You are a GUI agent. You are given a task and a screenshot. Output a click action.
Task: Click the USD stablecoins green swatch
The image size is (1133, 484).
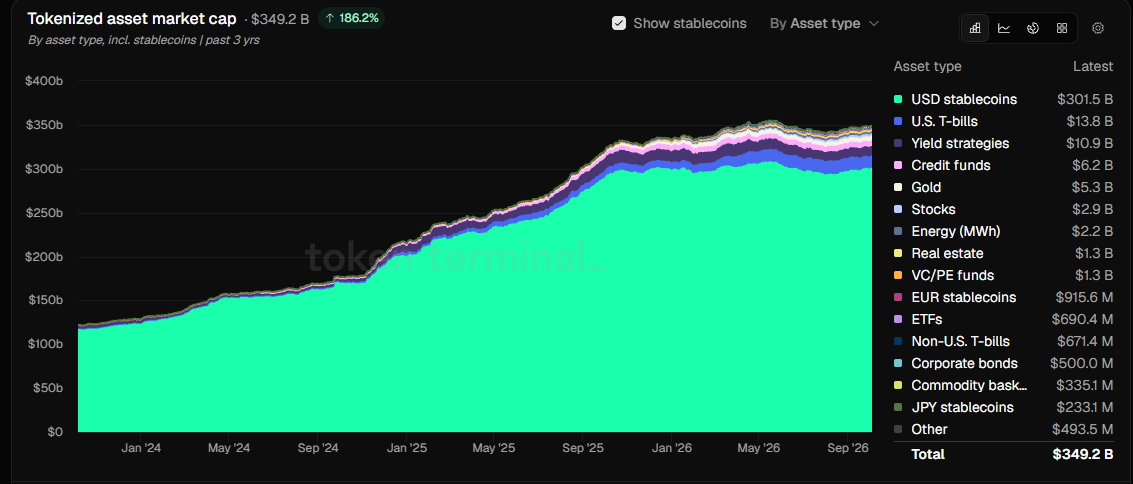click(x=898, y=100)
